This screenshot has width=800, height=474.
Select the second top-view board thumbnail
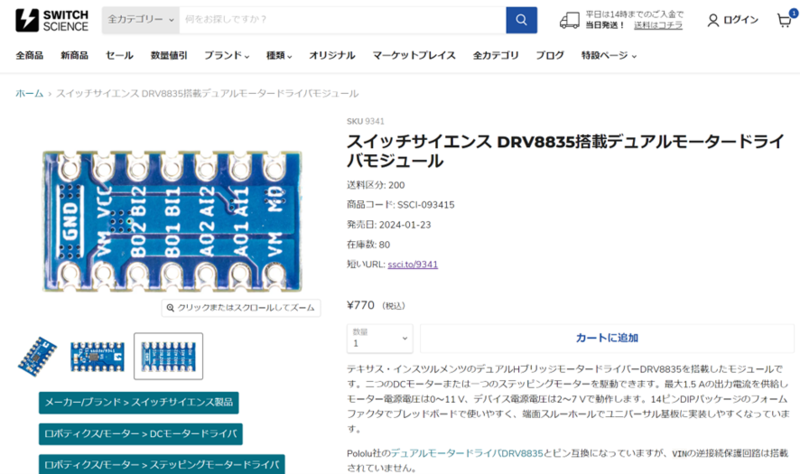click(x=97, y=356)
